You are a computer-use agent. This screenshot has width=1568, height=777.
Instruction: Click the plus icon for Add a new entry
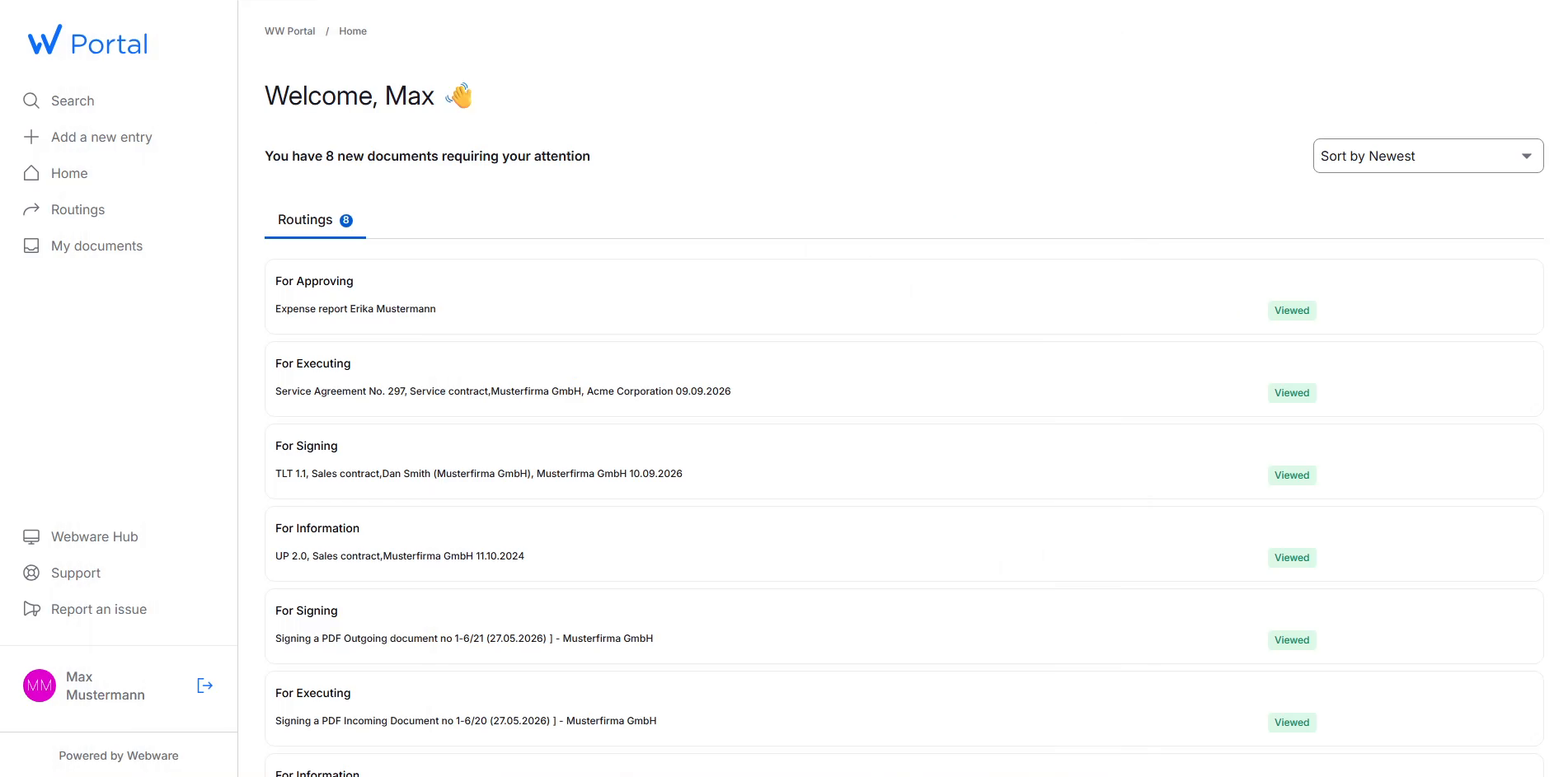point(31,137)
